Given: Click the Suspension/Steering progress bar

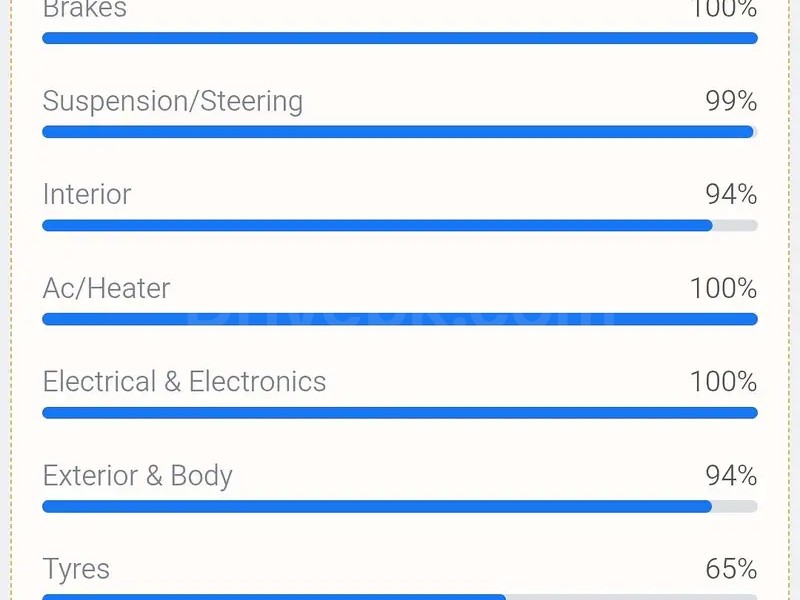Looking at the screenshot, I should 400,132.
